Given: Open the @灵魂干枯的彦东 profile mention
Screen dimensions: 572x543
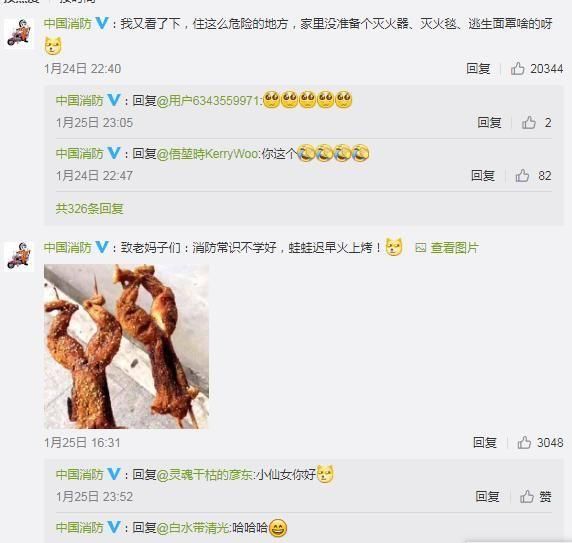Looking at the screenshot, I should click(x=204, y=474).
